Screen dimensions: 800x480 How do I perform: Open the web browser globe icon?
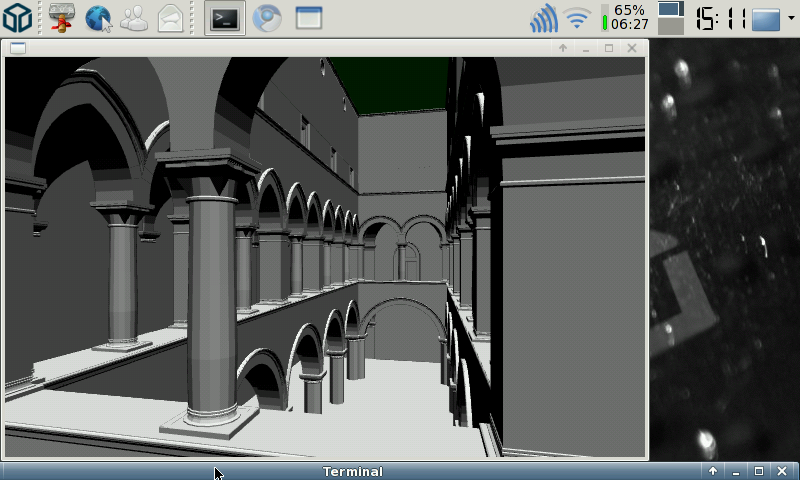point(98,17)
